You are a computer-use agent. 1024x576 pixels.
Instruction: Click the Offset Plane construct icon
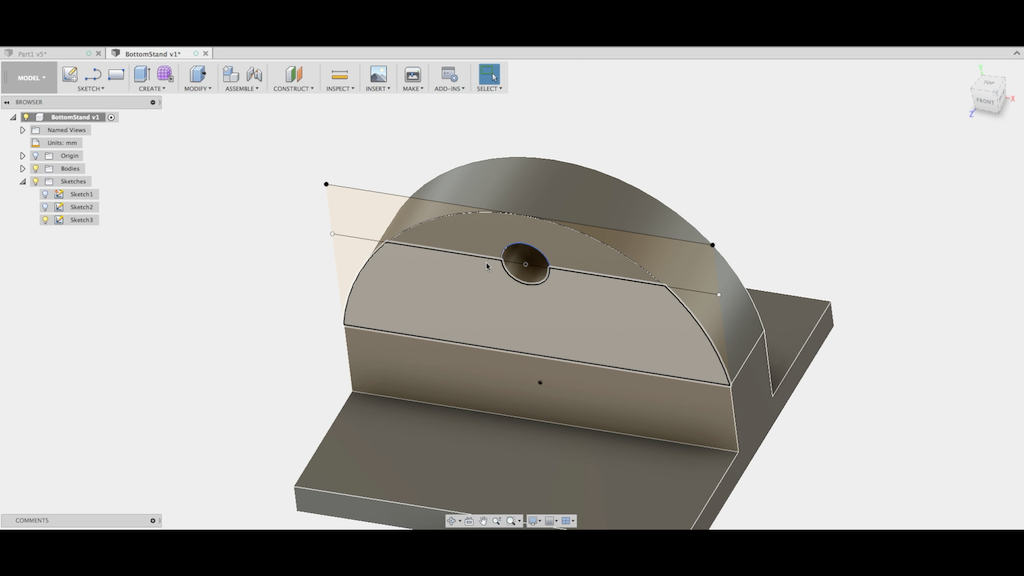tap(293, 74)
